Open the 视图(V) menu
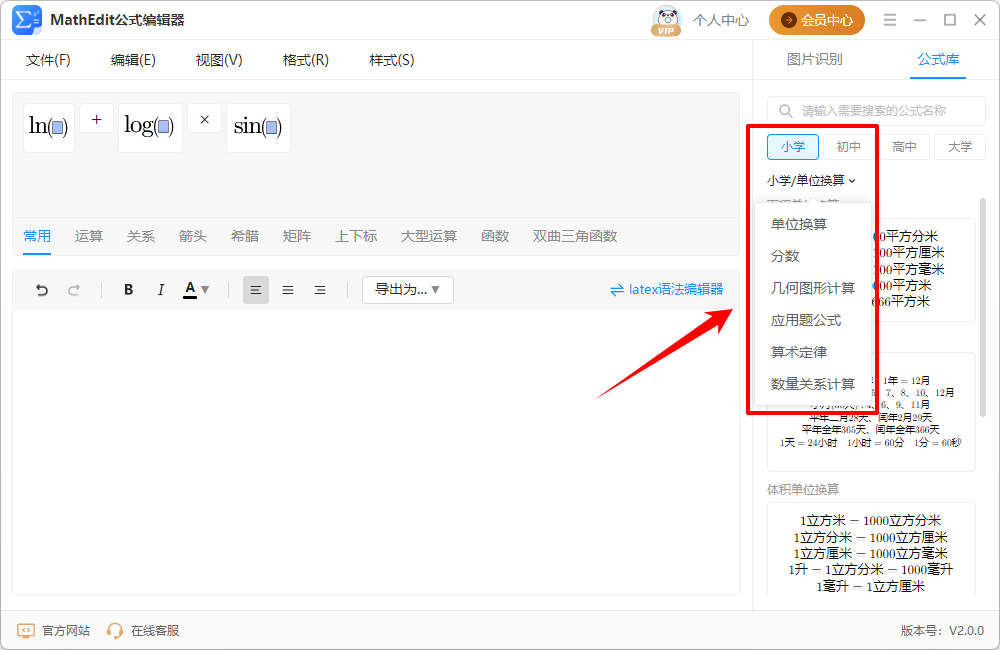This screenshot has width=1000, height=650. (x=219, y=60)
